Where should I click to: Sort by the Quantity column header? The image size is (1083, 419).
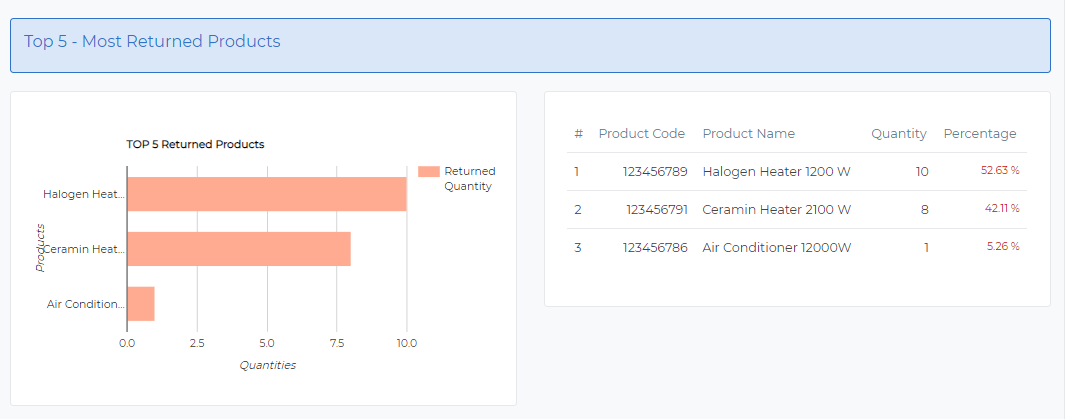click(x=898, y=134)
